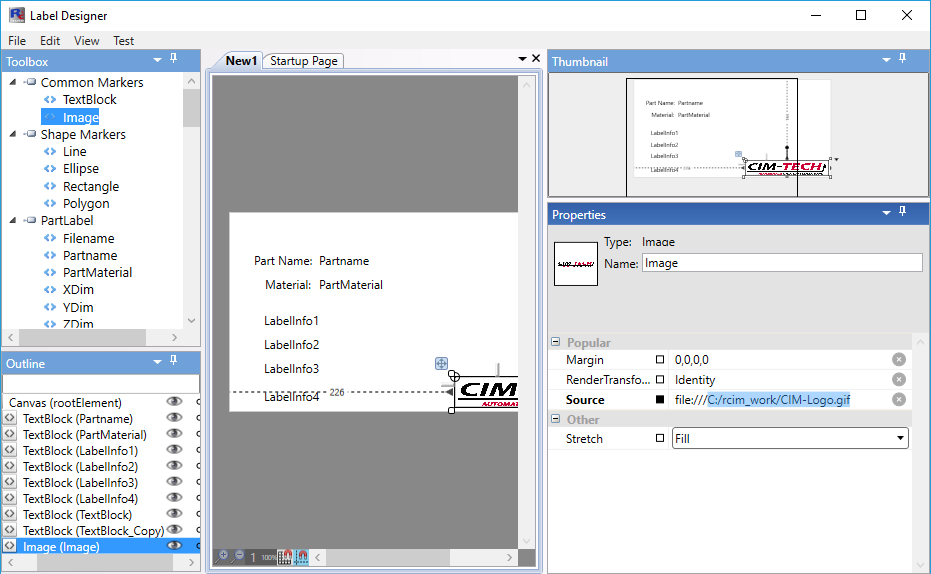Hide TextBlock (LabelInfo3) layer
This screenshot has width=931, height=574.
[174, 482]
